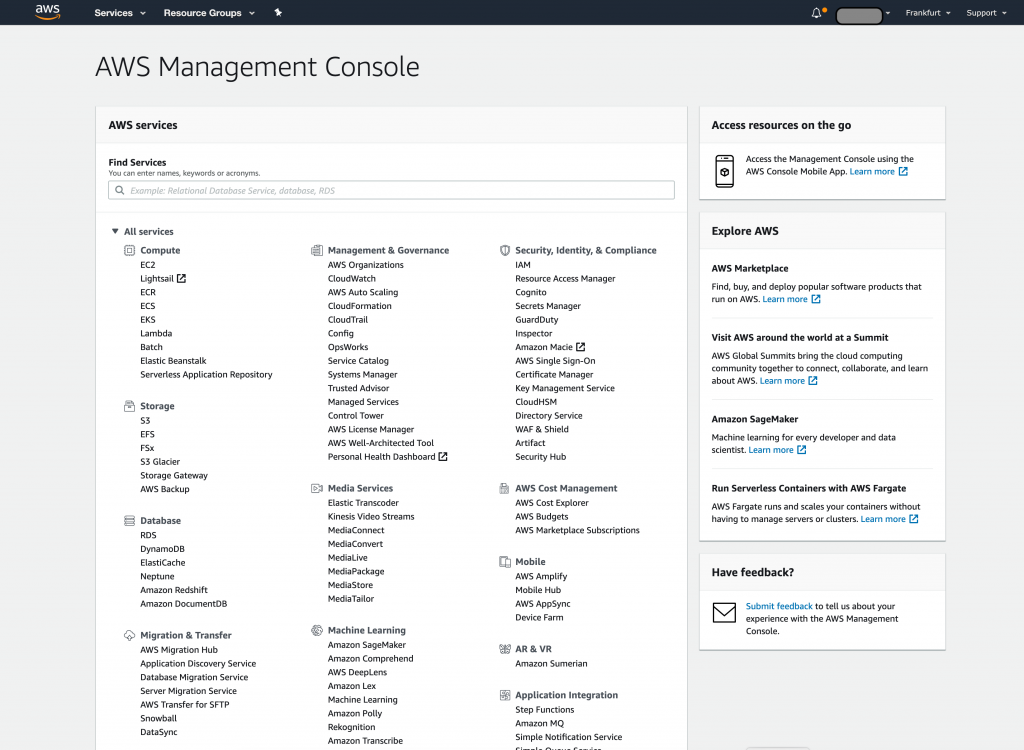Viewport: 1024px width, 750px height.
Task: Click the Storage category icon
Action: [x=129, y=406]
